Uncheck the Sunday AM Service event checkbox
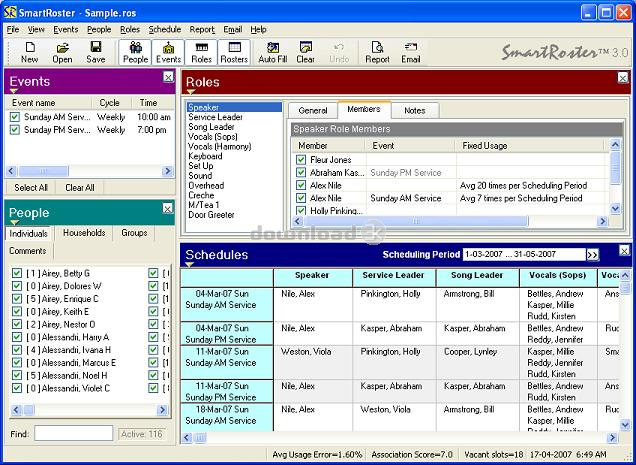 pyautogui.click(x=15, y=117)
